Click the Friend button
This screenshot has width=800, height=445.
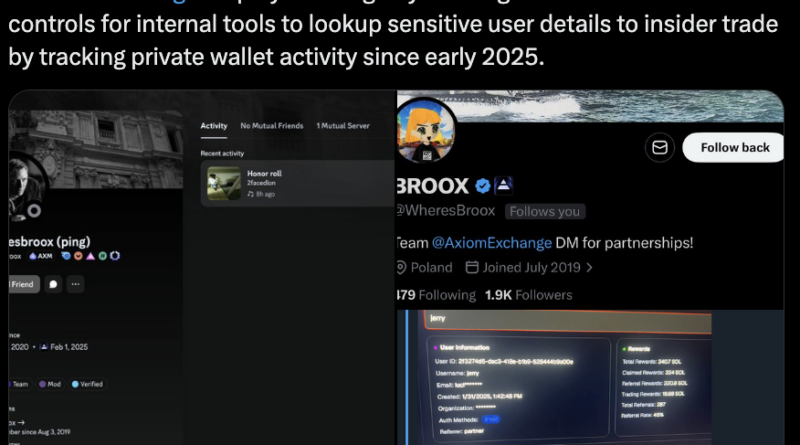click(24, 284)
